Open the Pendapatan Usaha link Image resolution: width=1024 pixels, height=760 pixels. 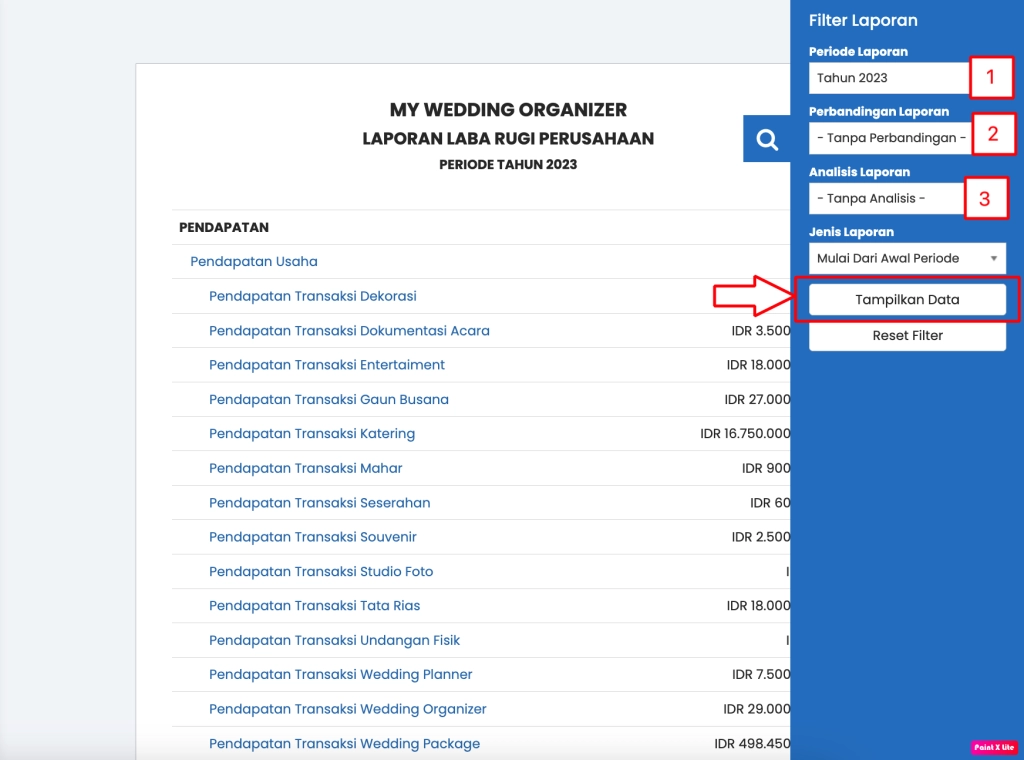(254, 262)
